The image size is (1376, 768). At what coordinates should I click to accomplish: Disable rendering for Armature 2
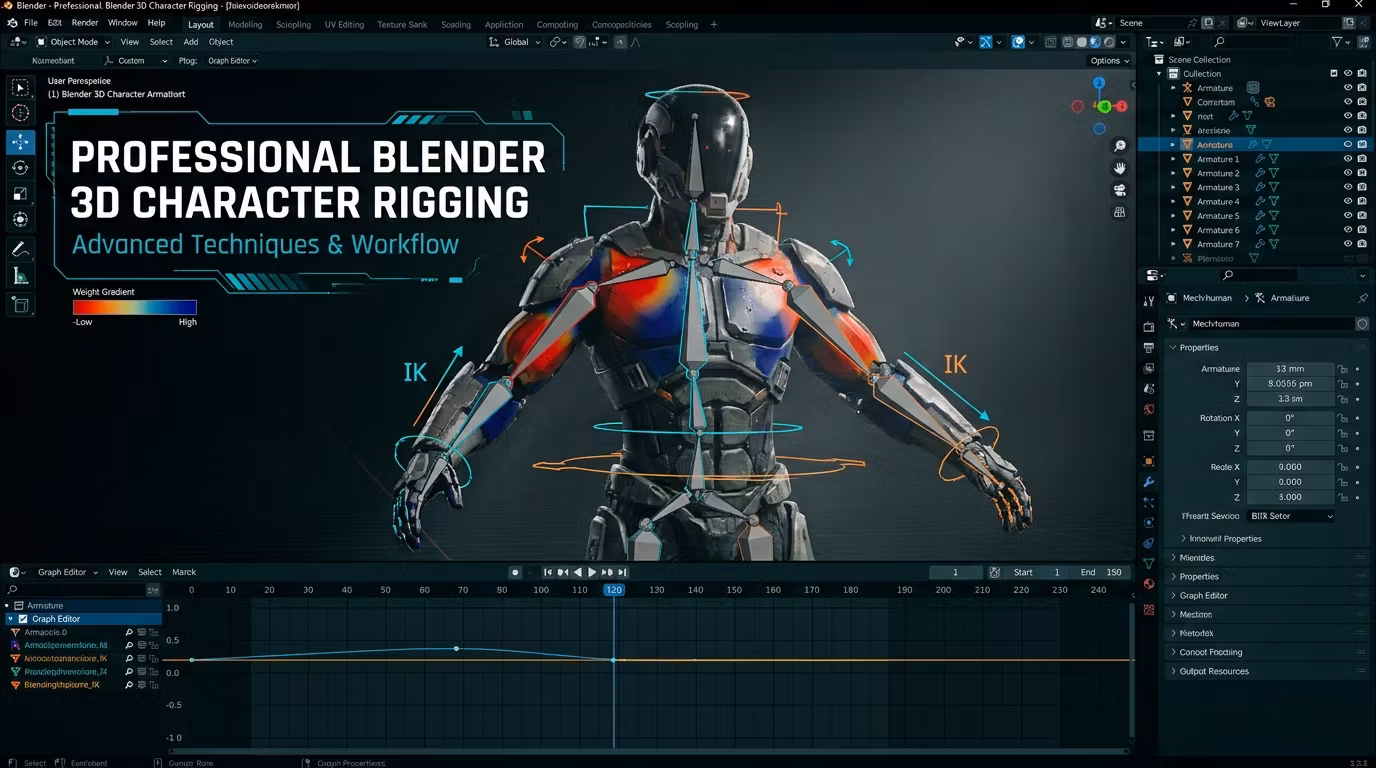pos(1362,173)
